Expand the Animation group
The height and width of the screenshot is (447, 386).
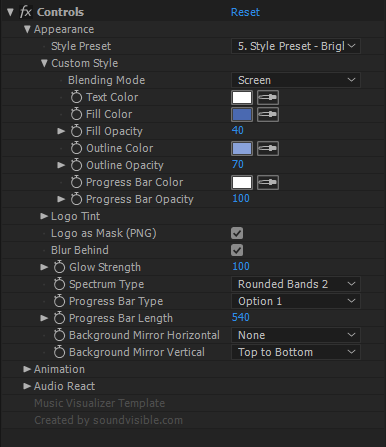(27, 369)
